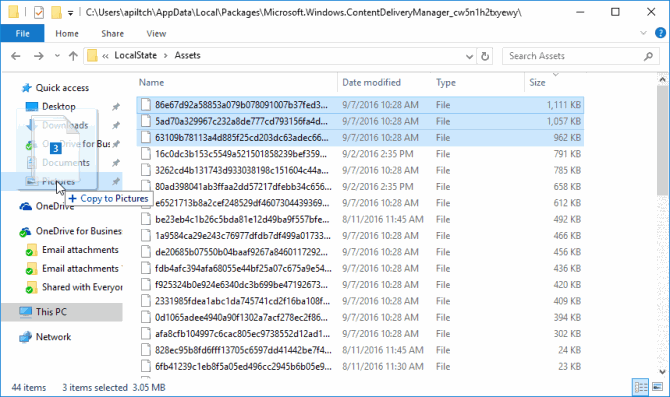
Task: Select file e6521713b8a2cef248529df46
Action: point(360,203)
